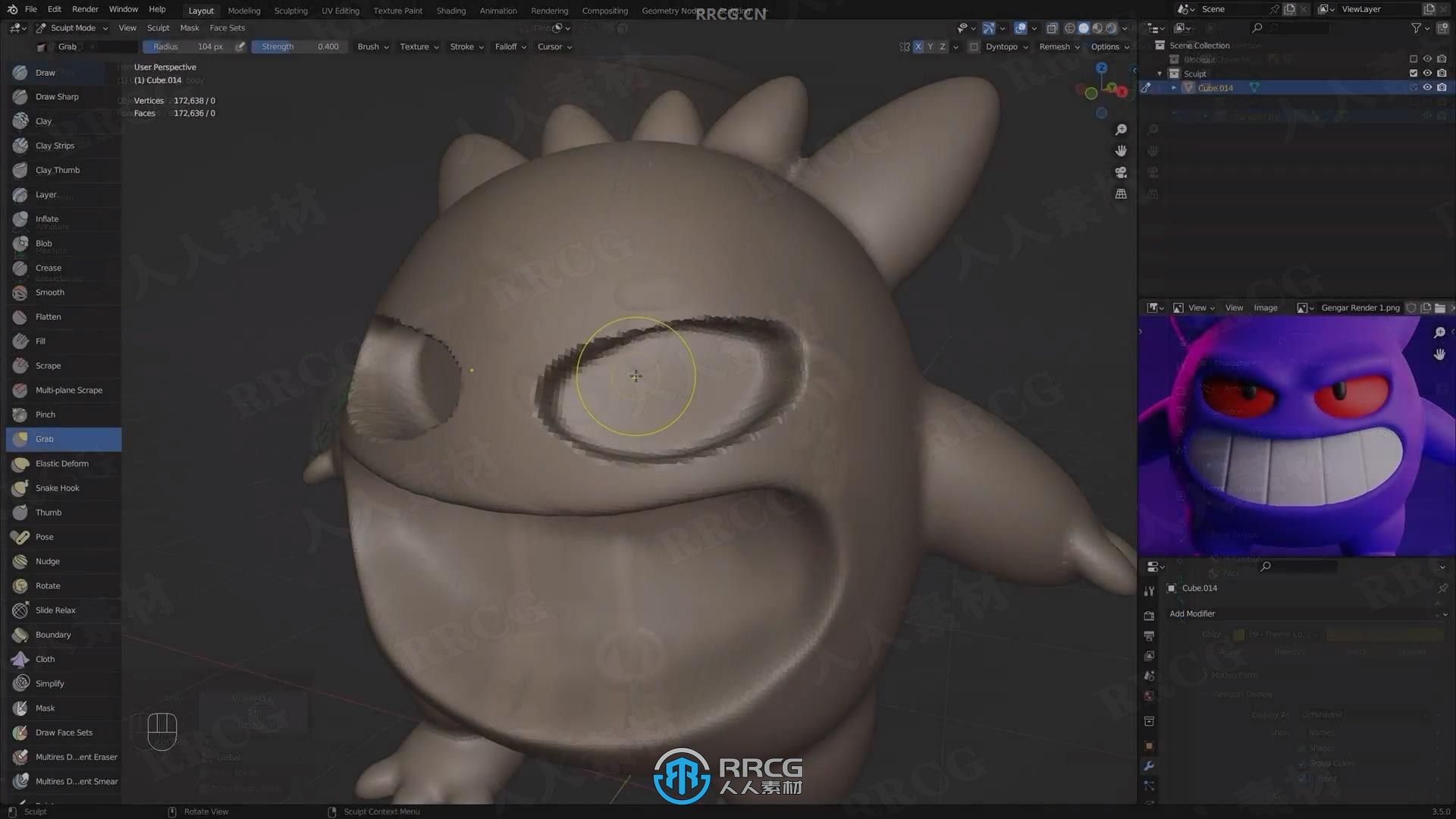
Task: Select the Inflate brush
Action: click(64, 219)
